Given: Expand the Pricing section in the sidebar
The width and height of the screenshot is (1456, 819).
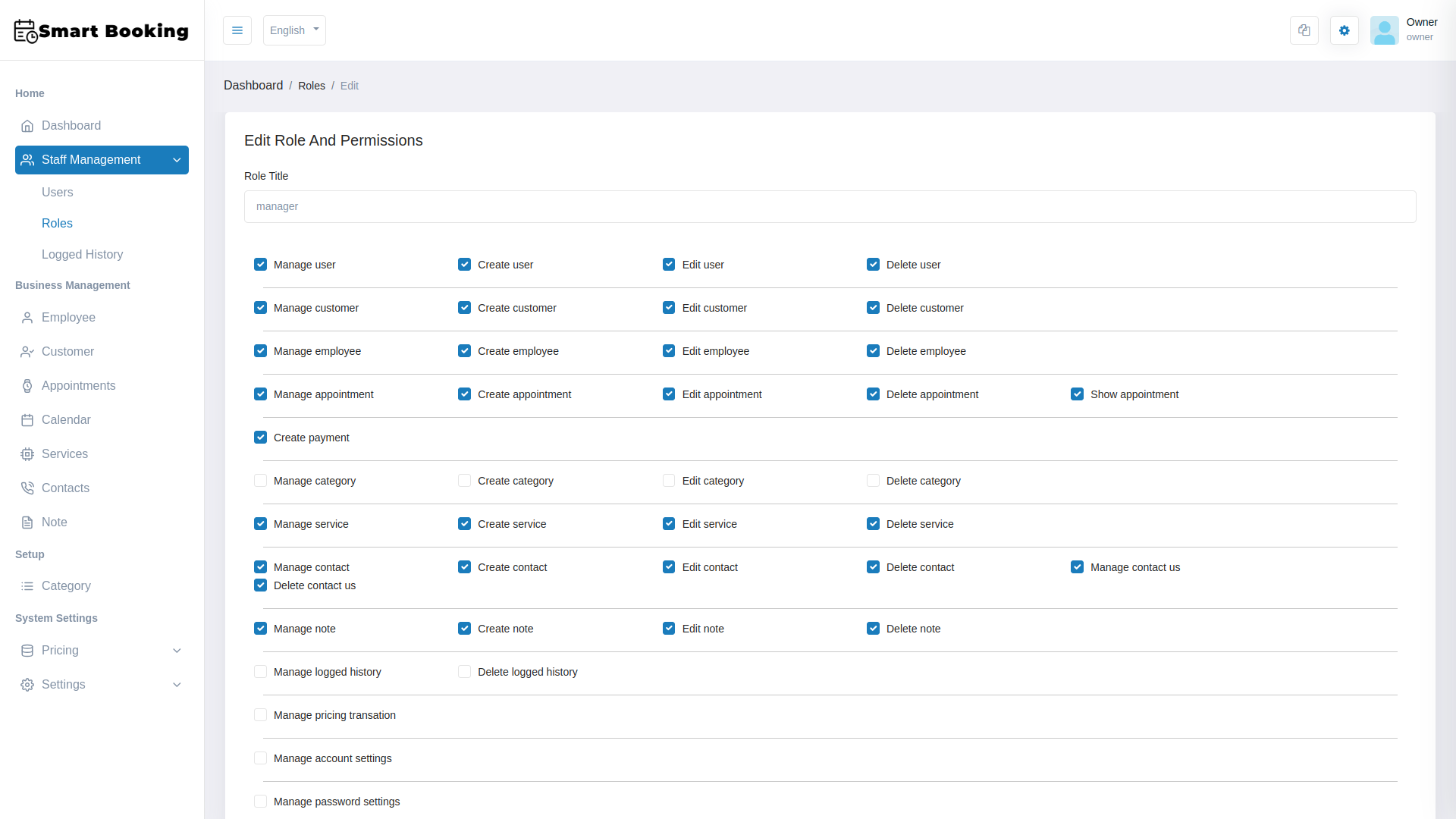Looking at the screenshot, I should coord(102,651).
